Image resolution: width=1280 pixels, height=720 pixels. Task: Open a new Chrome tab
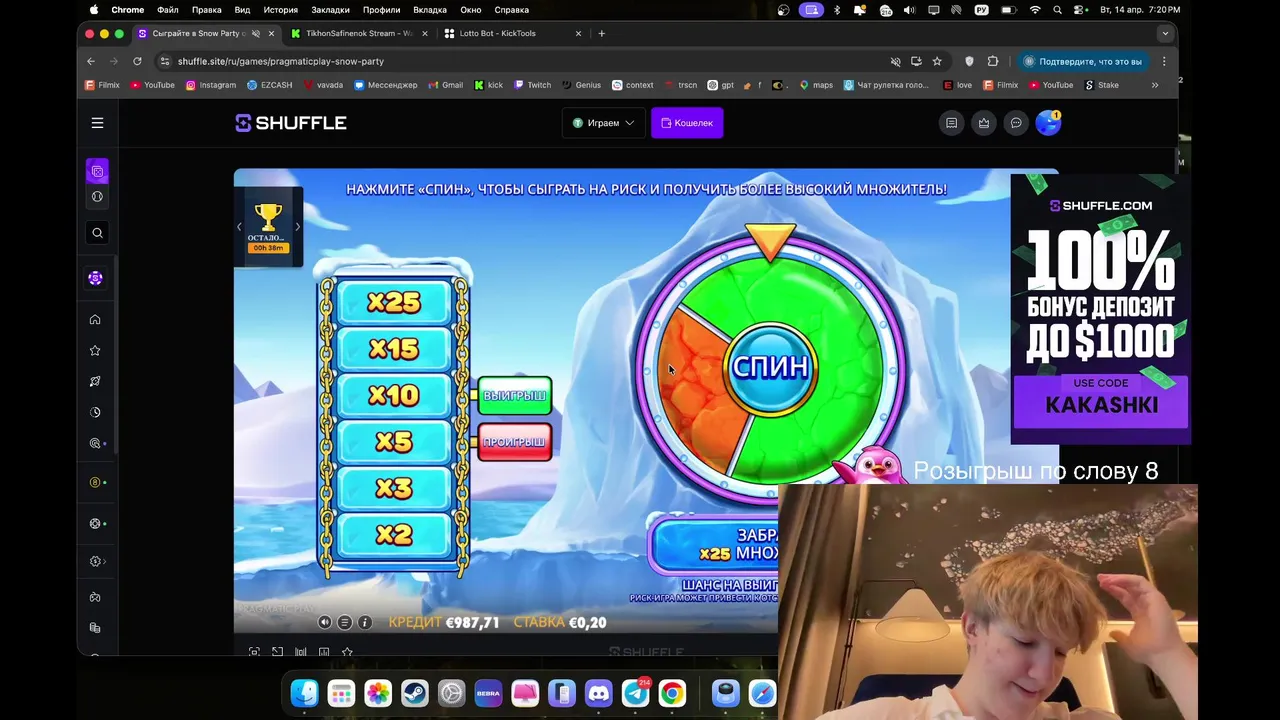(x=601, y=33)
